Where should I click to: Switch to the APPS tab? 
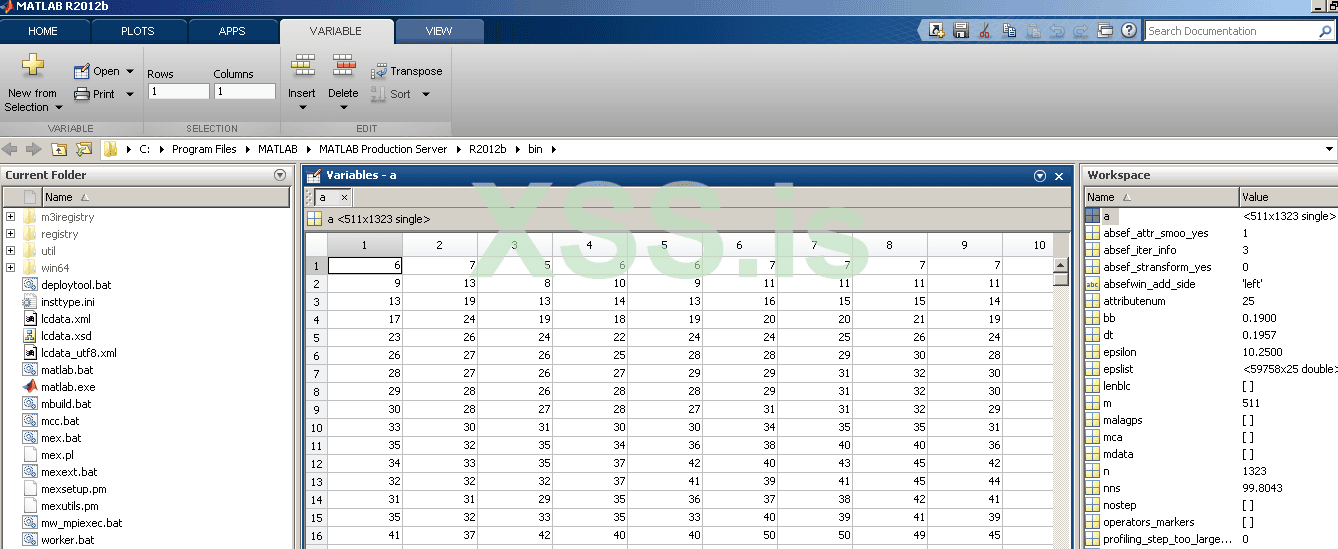click(232, 31)
